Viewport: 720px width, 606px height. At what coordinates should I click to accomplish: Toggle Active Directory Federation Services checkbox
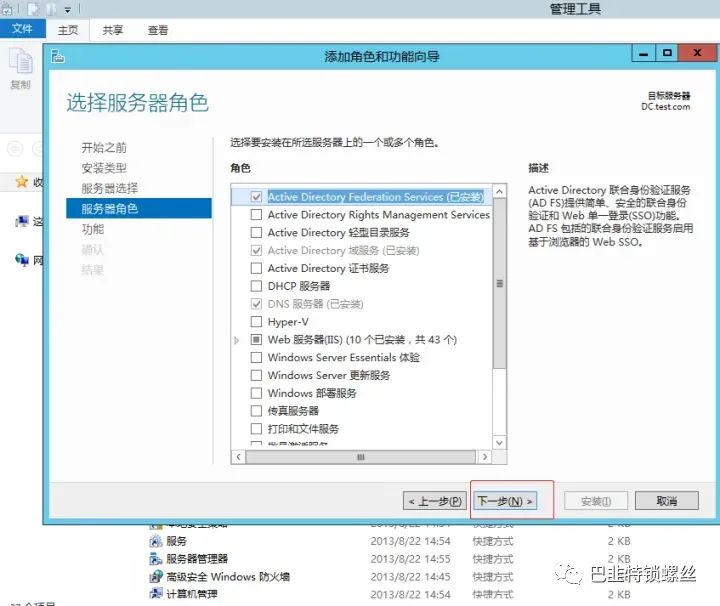pyautogui.click(x=256, y=197)
